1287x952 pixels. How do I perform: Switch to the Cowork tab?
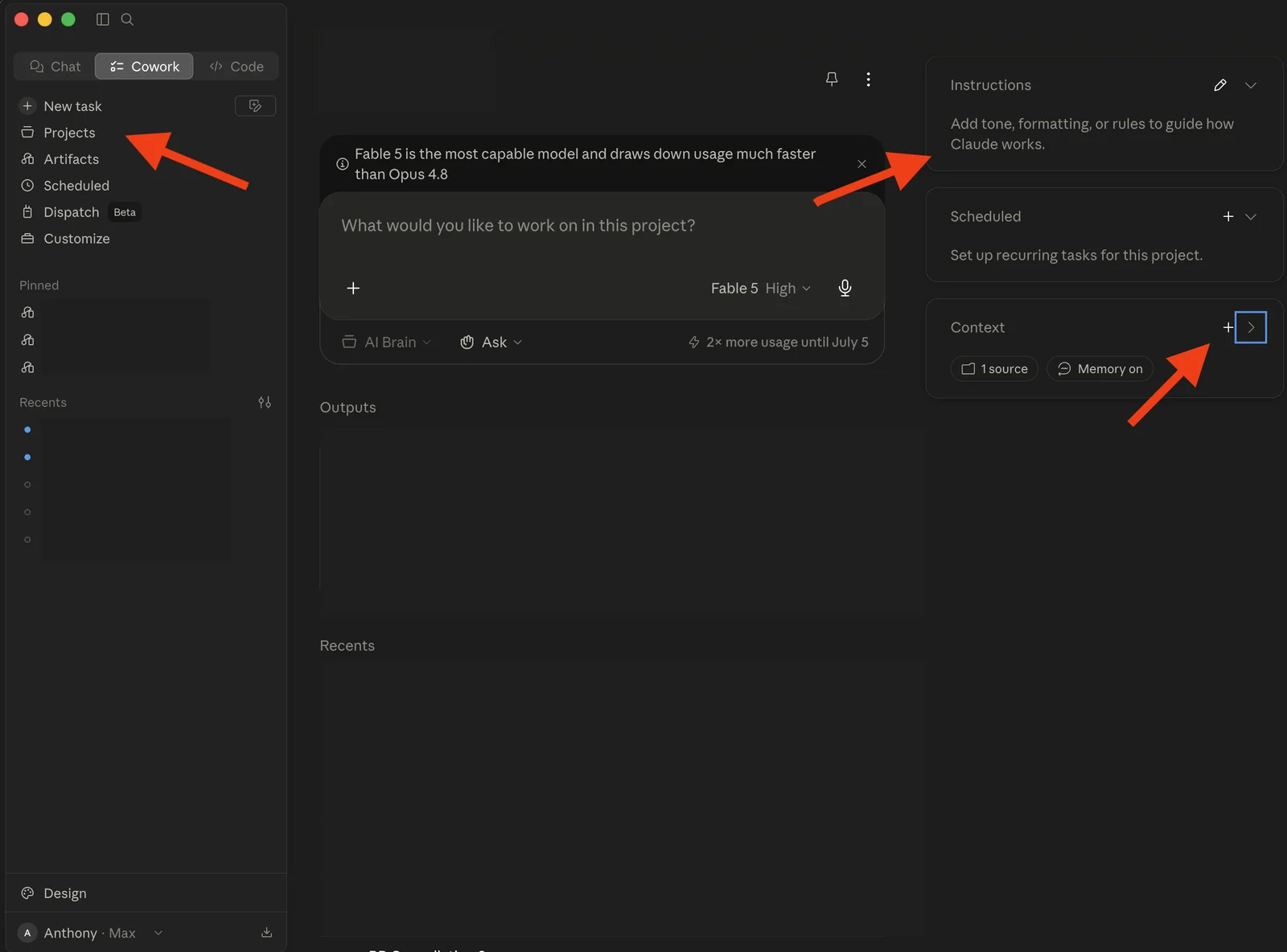(x=144, y=67)
